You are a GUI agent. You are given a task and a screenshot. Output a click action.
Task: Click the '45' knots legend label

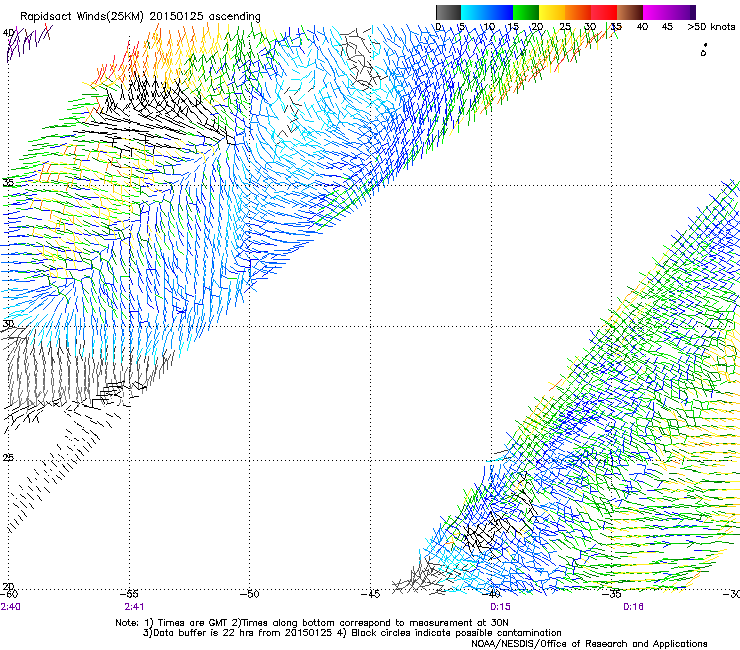[x=667, y=27]
